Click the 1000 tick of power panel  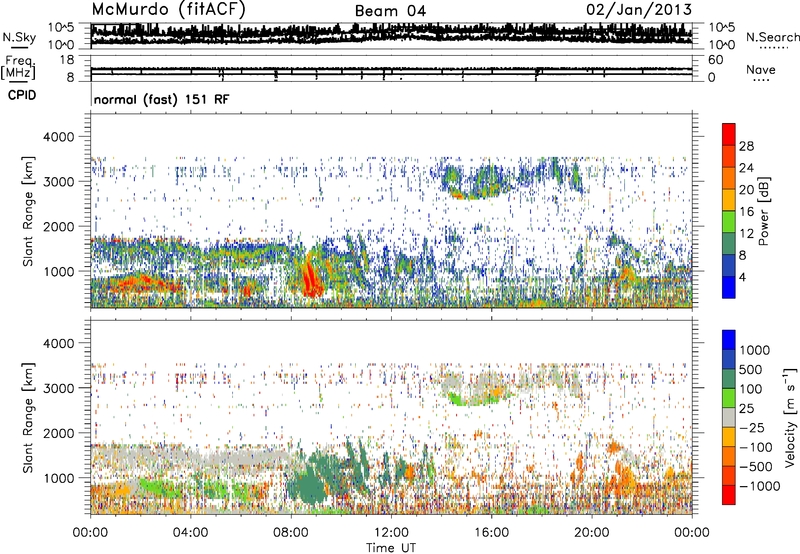coord(59,271)
